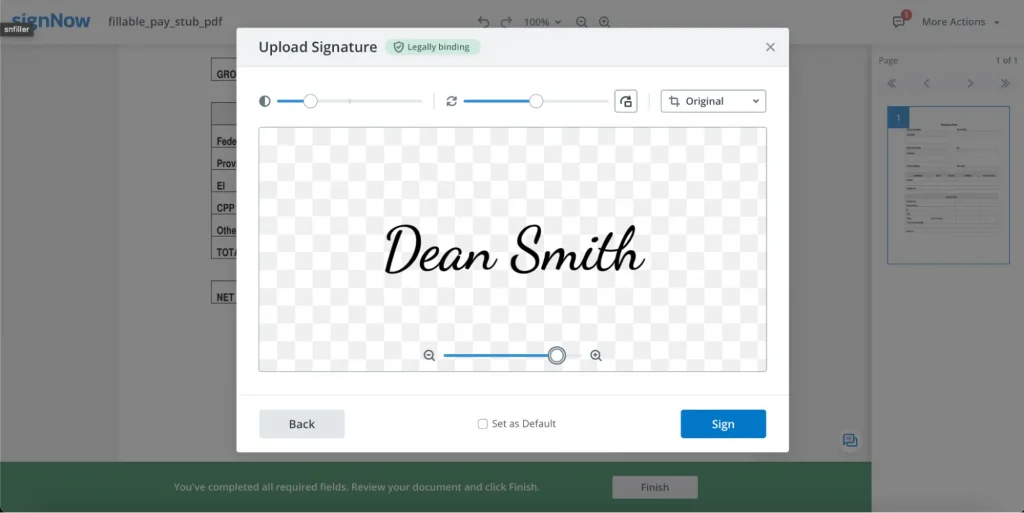Enable the Set as Default checkbox

(483, 424)
